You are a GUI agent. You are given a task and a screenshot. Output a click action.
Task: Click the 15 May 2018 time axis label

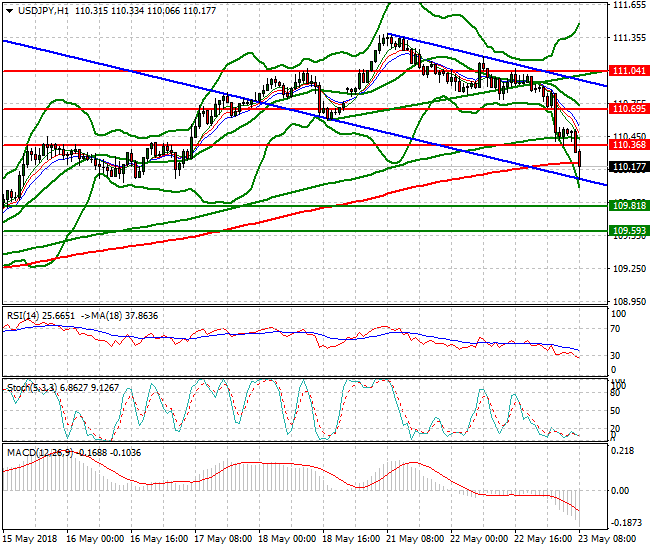click(30, 539)
